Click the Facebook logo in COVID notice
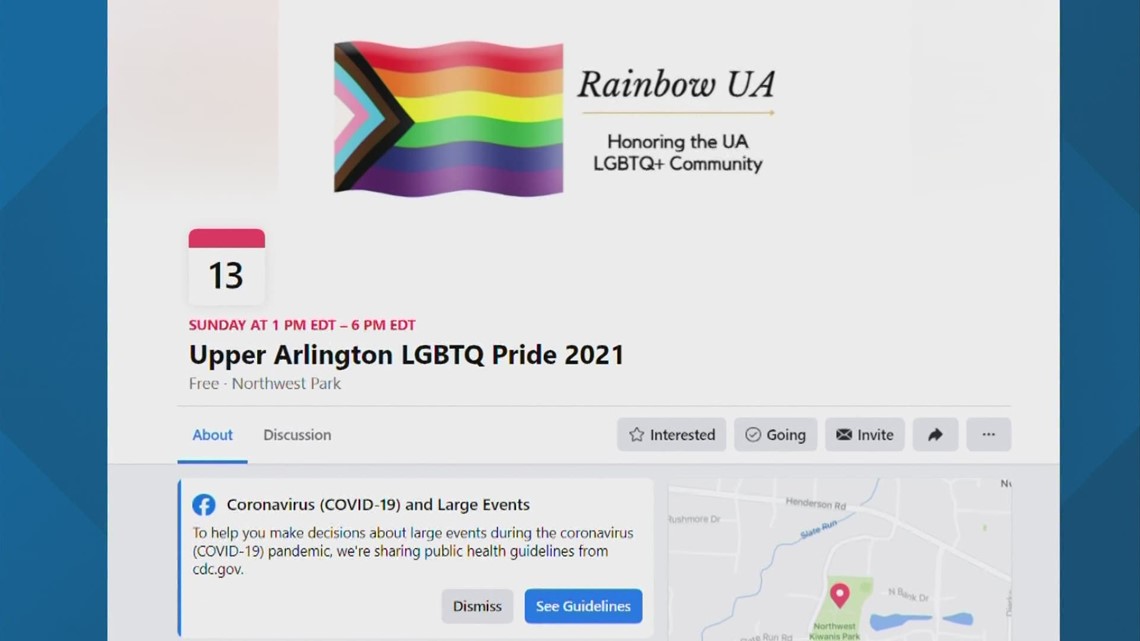Viewport: 1140px width, 641px height. click(x=204, y=504)
